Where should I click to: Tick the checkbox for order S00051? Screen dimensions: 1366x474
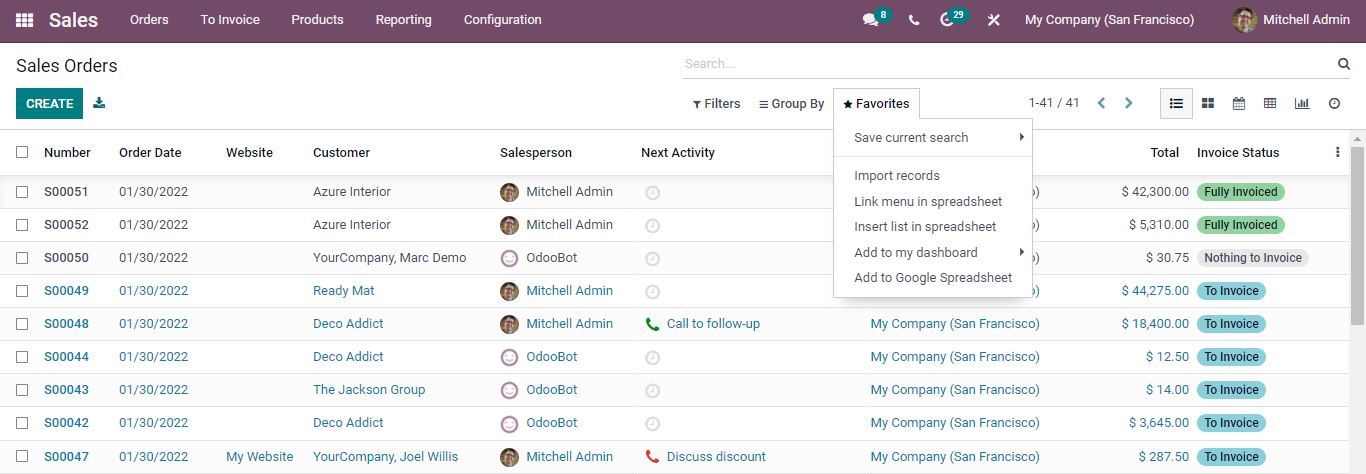click(x=22, y=192)
